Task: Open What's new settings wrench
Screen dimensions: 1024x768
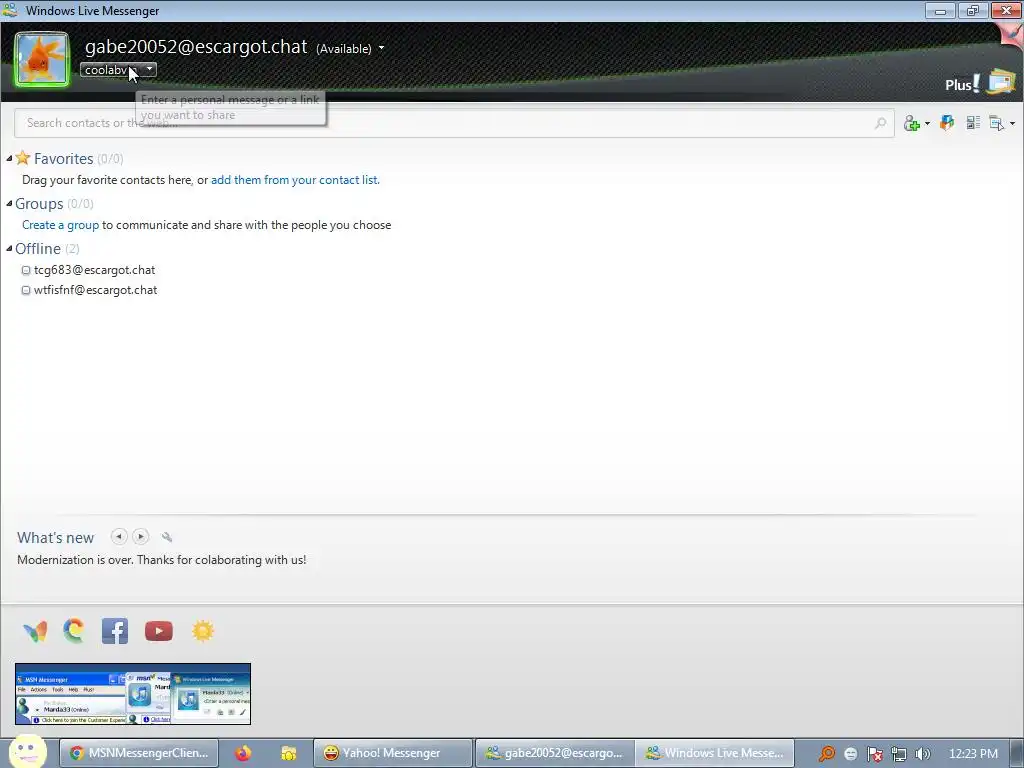Action: tap(167, 537)
